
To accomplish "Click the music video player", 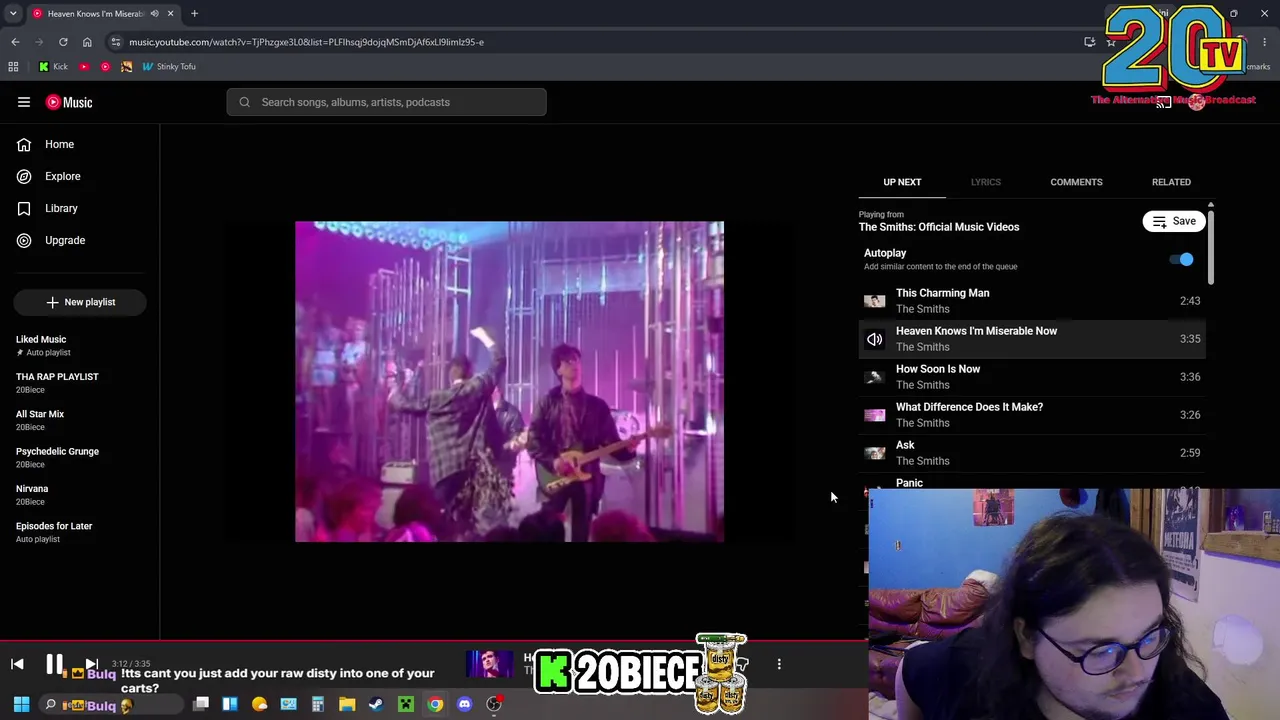I will tap(509, 382).
